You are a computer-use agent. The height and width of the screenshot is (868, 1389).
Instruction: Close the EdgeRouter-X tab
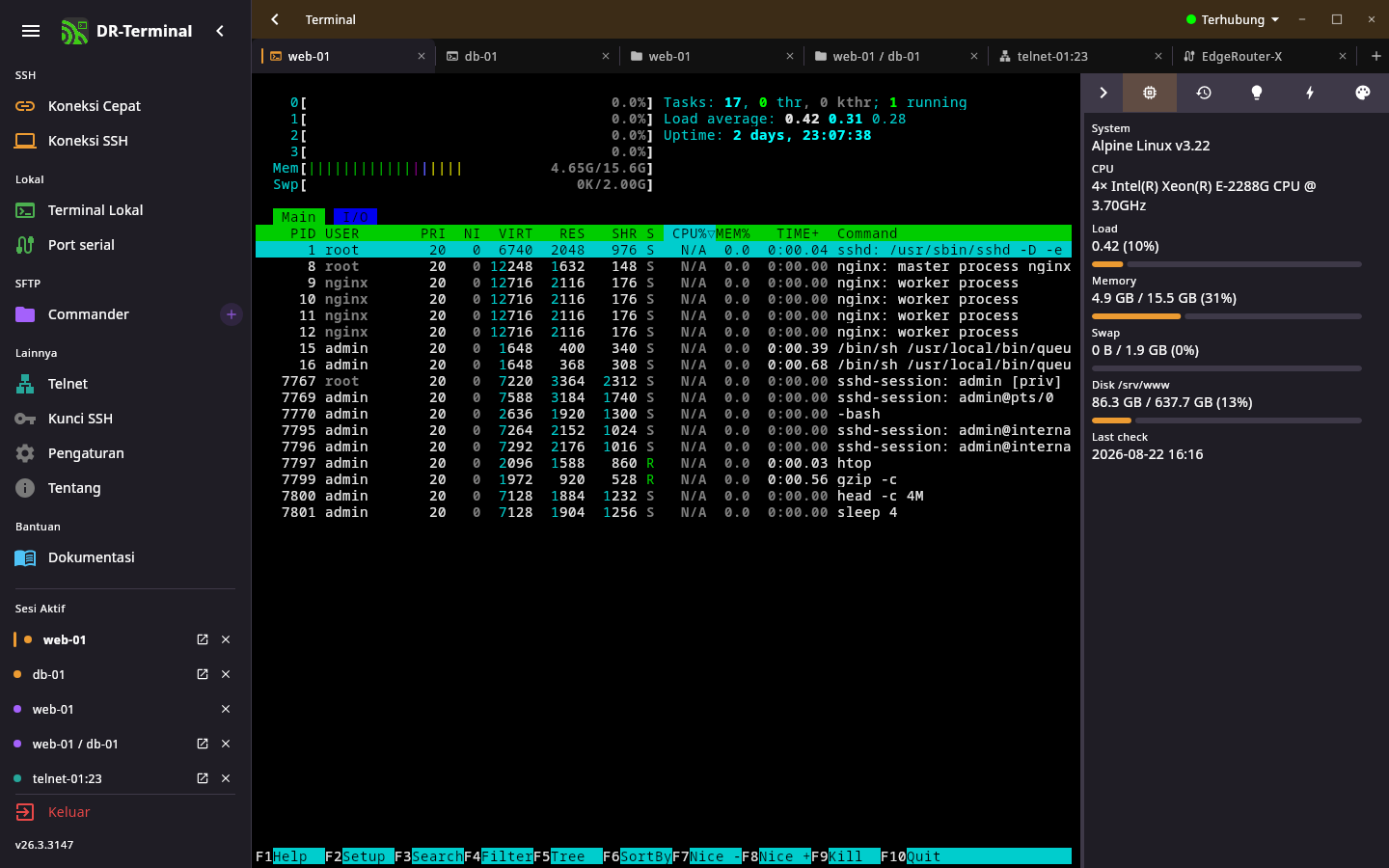(1343, 56)
